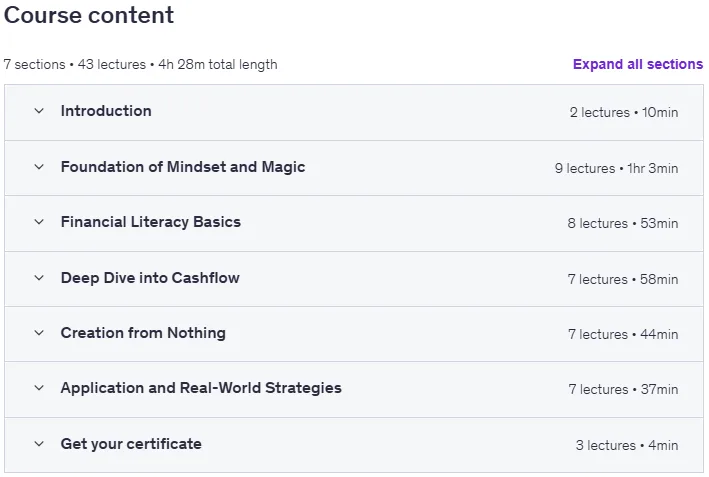Click chevron next to Get your certificate
Image resolution: width=709 pixels, height=477 pixels.
[x=39, y=444]
